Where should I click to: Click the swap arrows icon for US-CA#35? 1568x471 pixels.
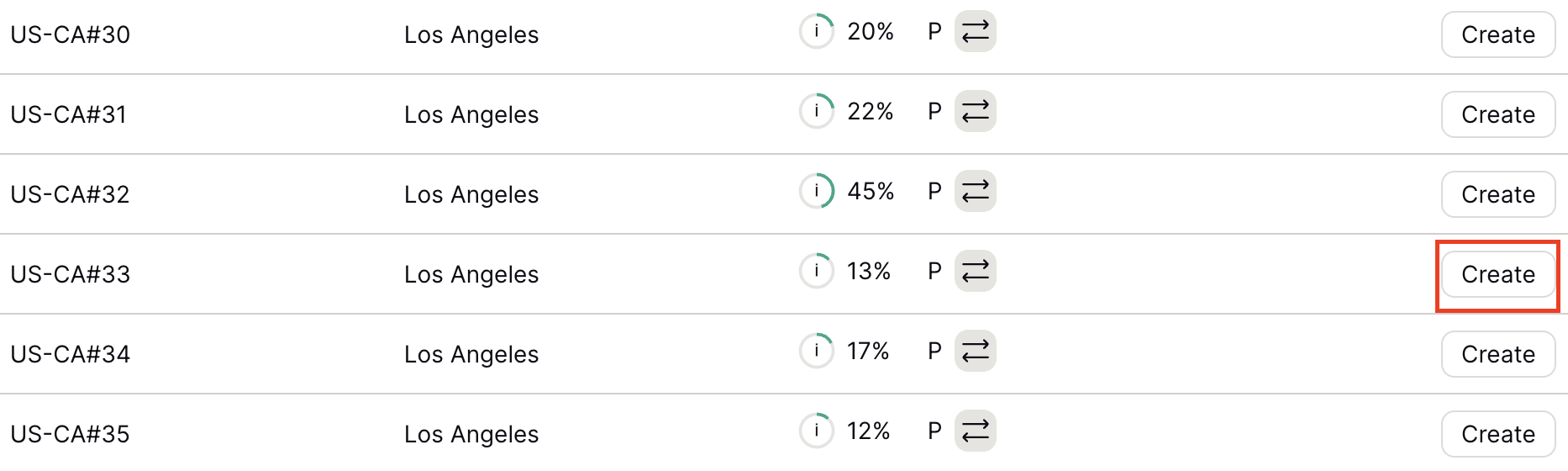tap(976, 431)
